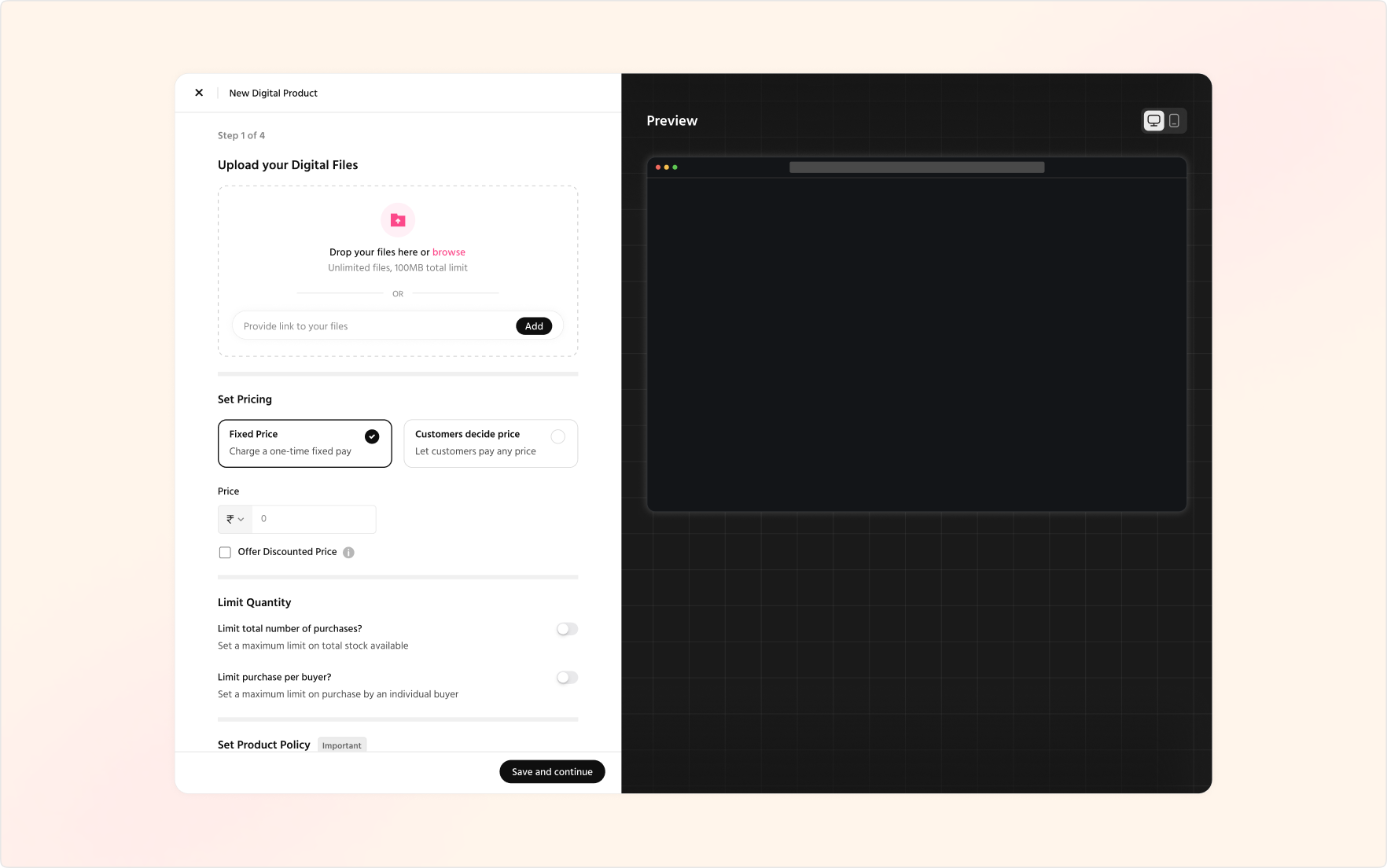Click the Save and continue button
1387x868 pixels.
(x=552, y=771)
